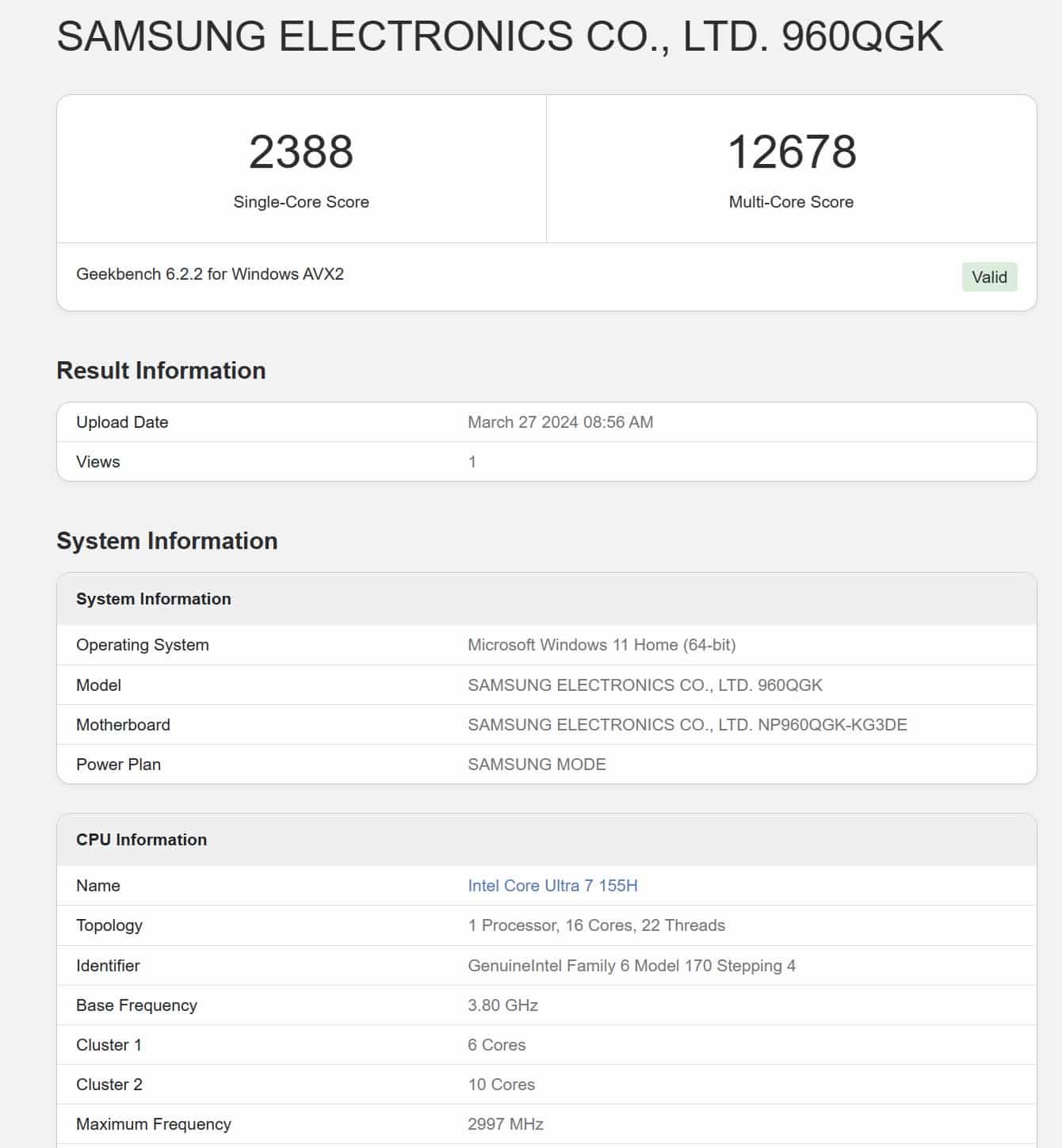Click the large System Information section heading

(167, 540)
